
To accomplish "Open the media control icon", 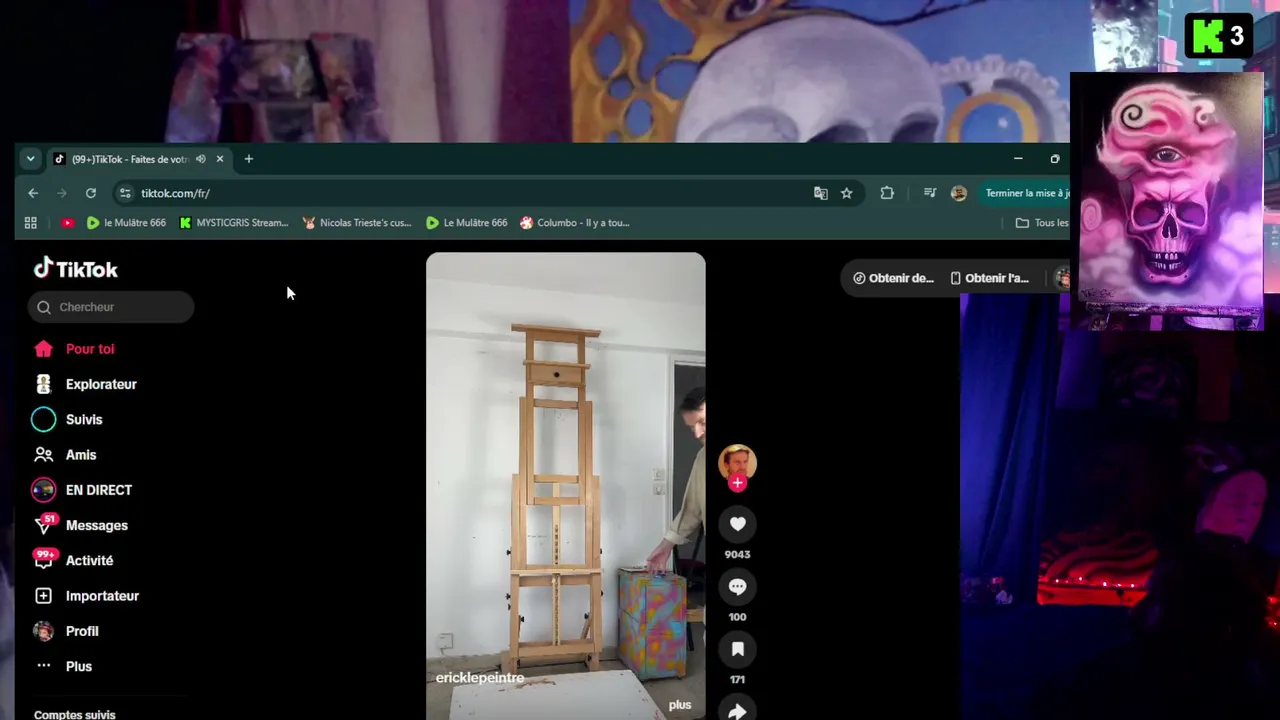I will [x=930, y=193].
